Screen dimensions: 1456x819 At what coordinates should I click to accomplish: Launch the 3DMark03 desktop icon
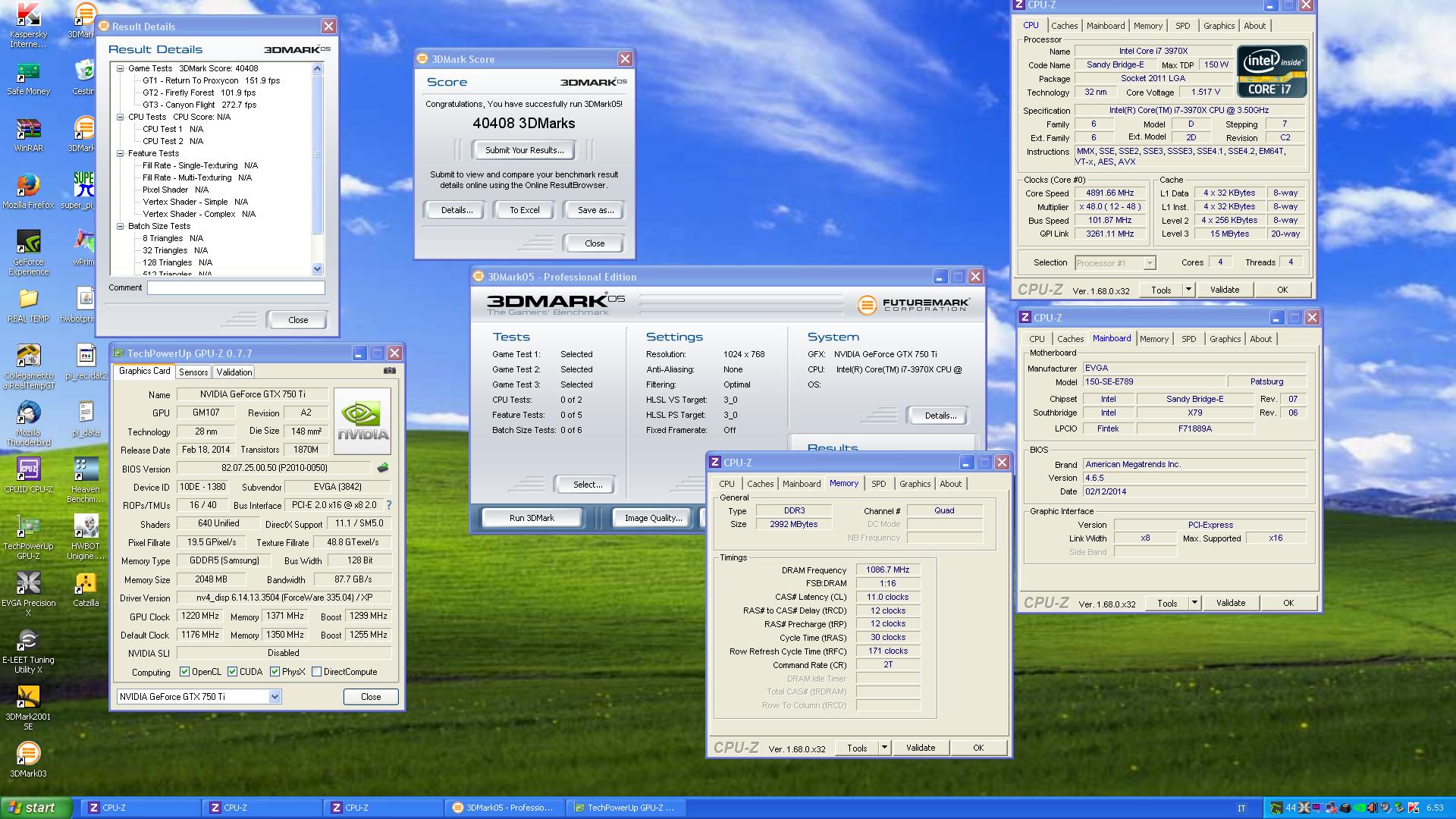29,761
